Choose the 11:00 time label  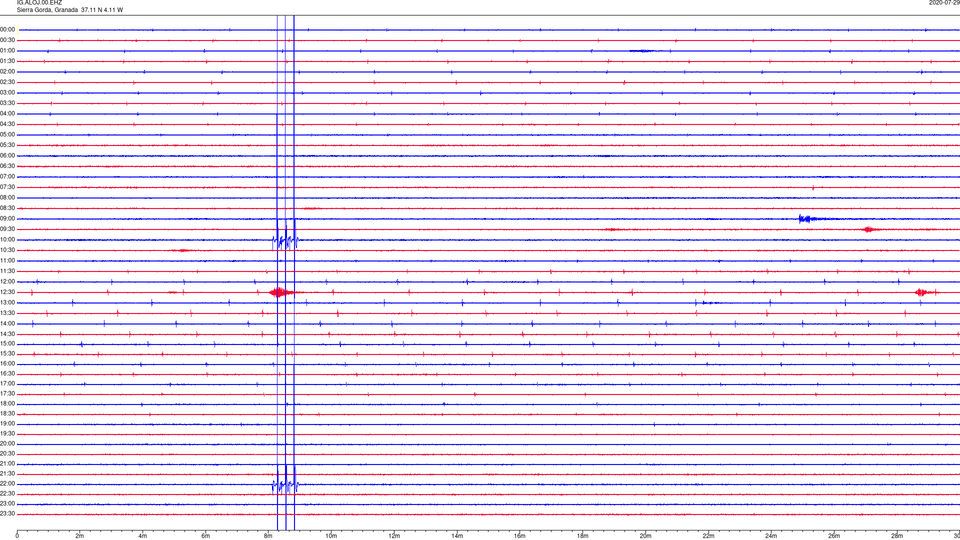tap(8, 261)
